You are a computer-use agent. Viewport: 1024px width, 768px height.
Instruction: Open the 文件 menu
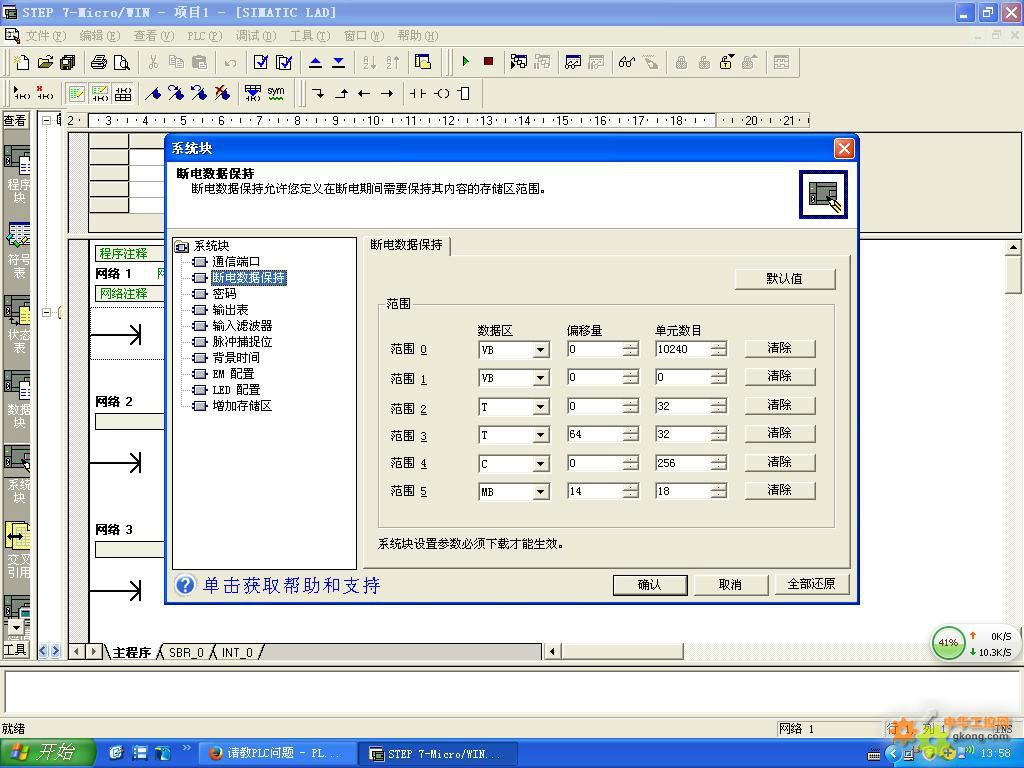click(44, 35)
